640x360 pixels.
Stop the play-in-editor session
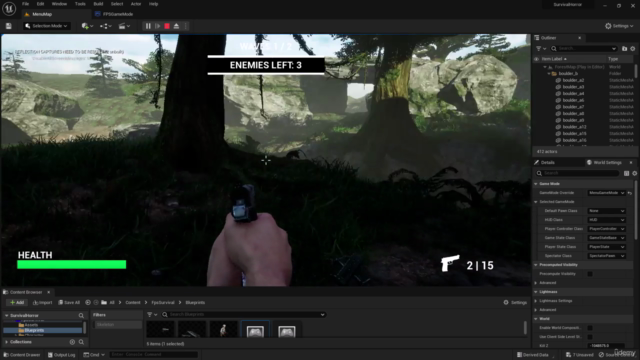(x=167, y=26)
